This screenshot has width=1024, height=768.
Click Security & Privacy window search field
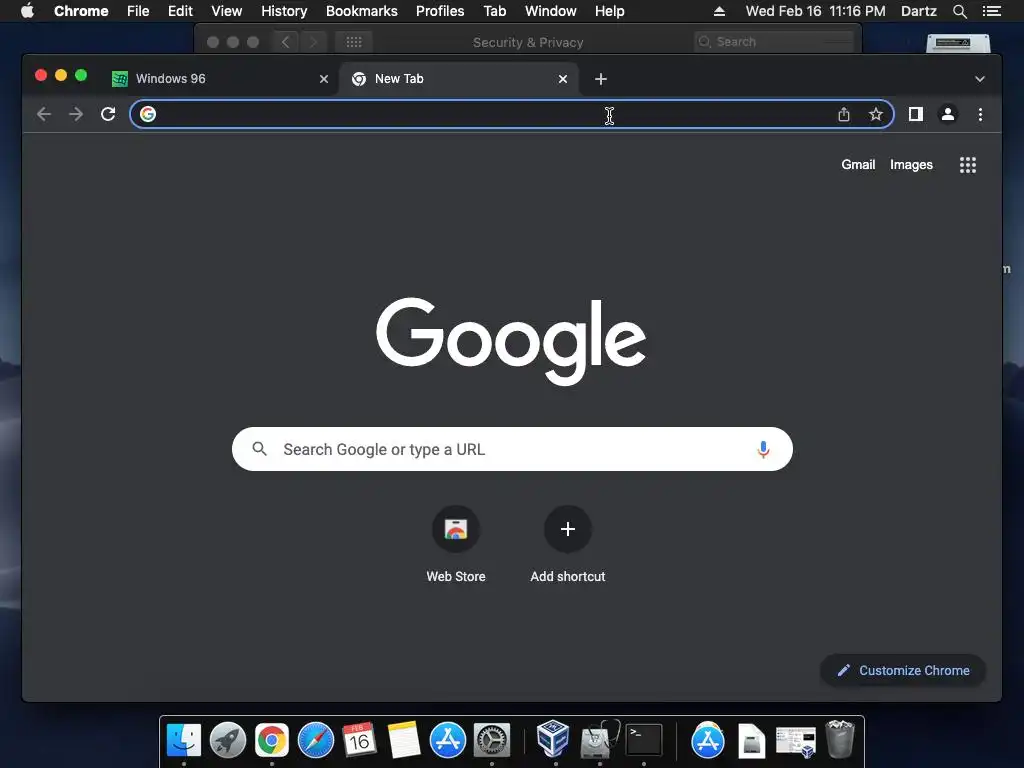coord(774,42)
